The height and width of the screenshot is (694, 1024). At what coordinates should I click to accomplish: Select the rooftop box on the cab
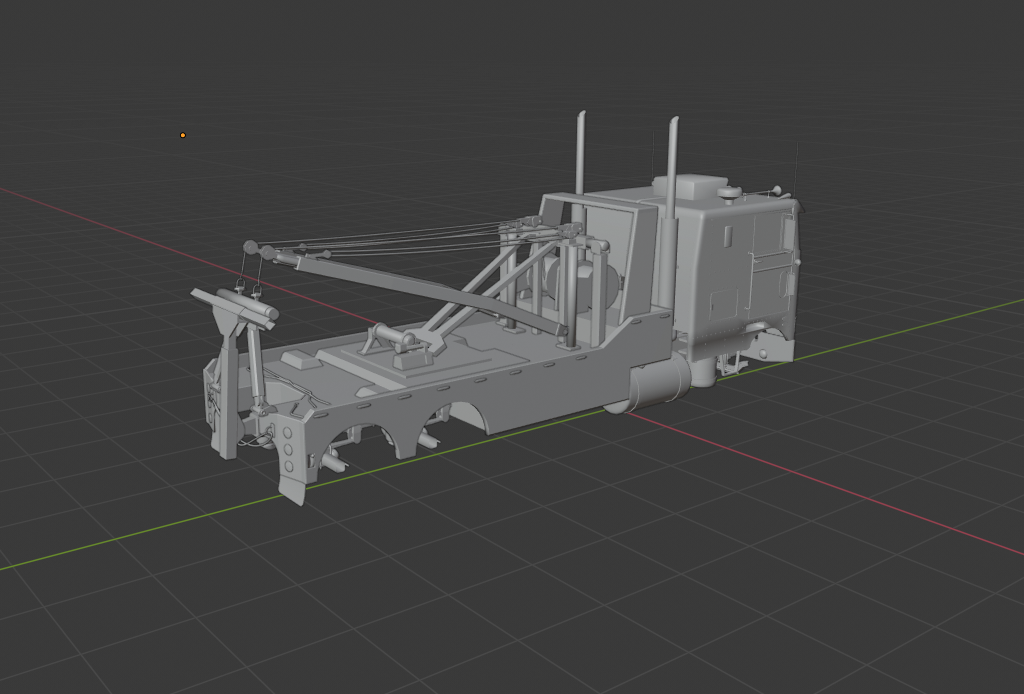pyautogui.click(x=690, y=187)
